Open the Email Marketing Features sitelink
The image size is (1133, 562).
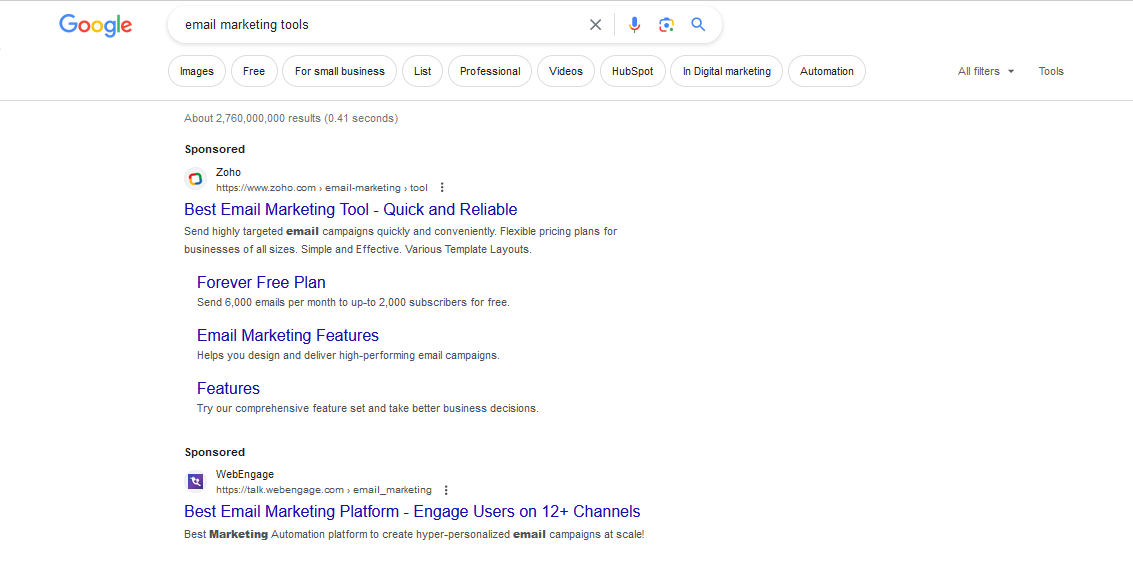(288, 335)
